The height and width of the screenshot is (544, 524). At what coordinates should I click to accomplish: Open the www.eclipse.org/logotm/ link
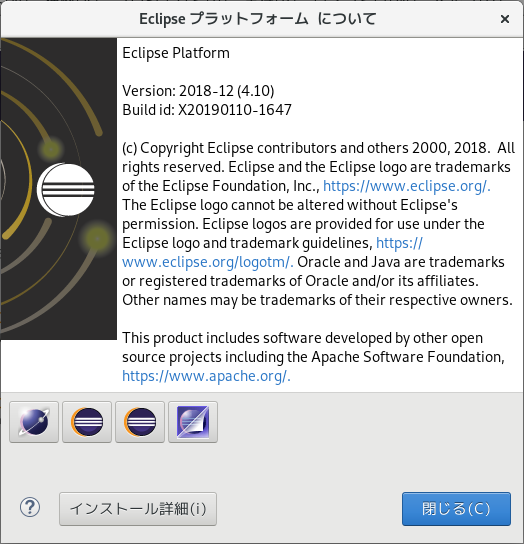pyautogui.click(x=208, y=262)
